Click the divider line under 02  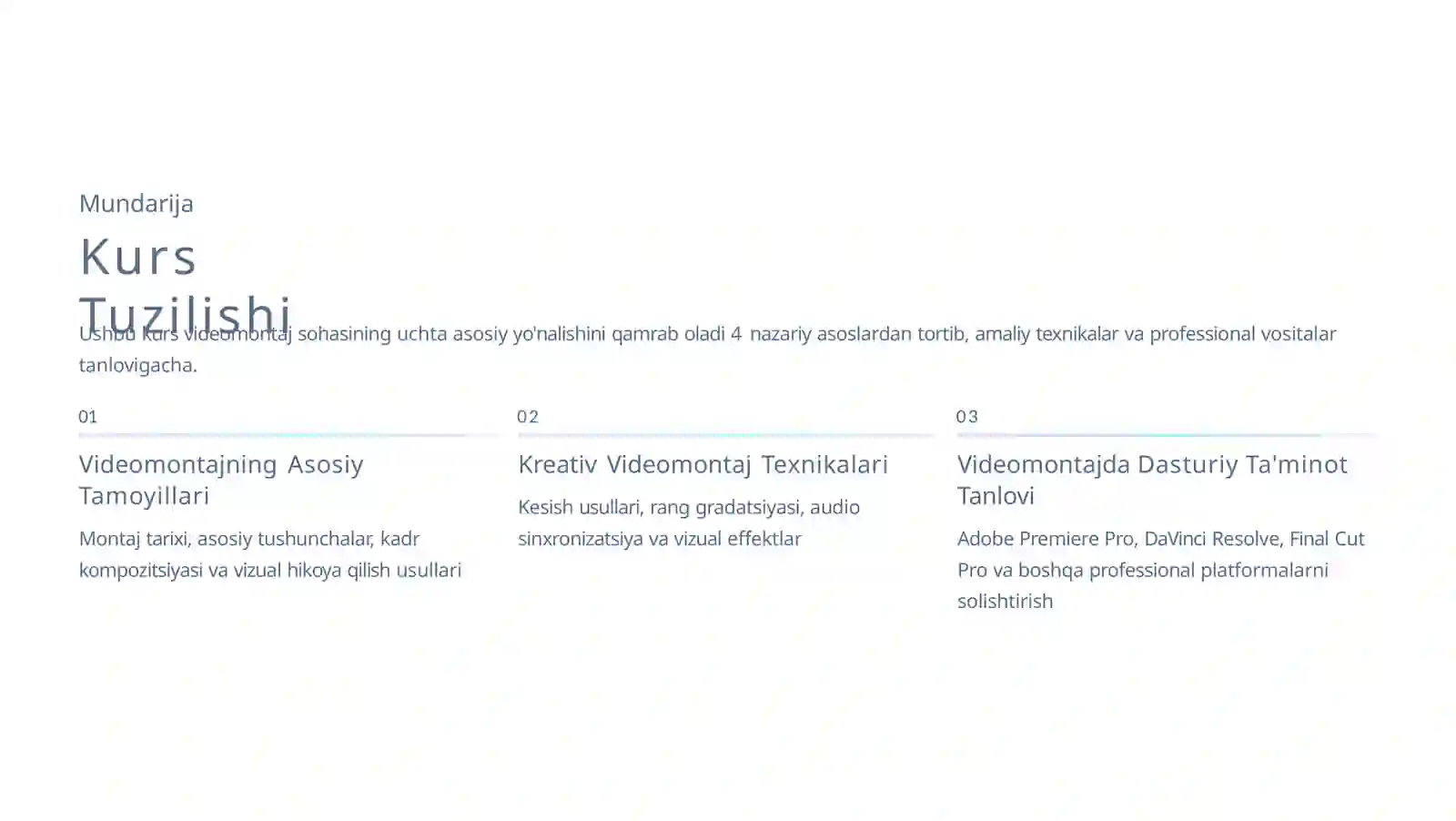click(x=726, y=435)
